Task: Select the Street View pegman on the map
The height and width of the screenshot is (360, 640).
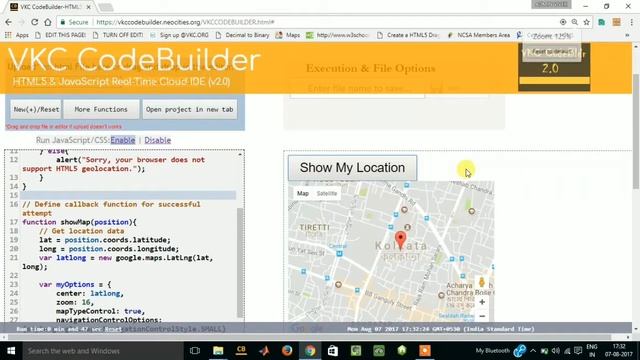Action: pos(482,282)
